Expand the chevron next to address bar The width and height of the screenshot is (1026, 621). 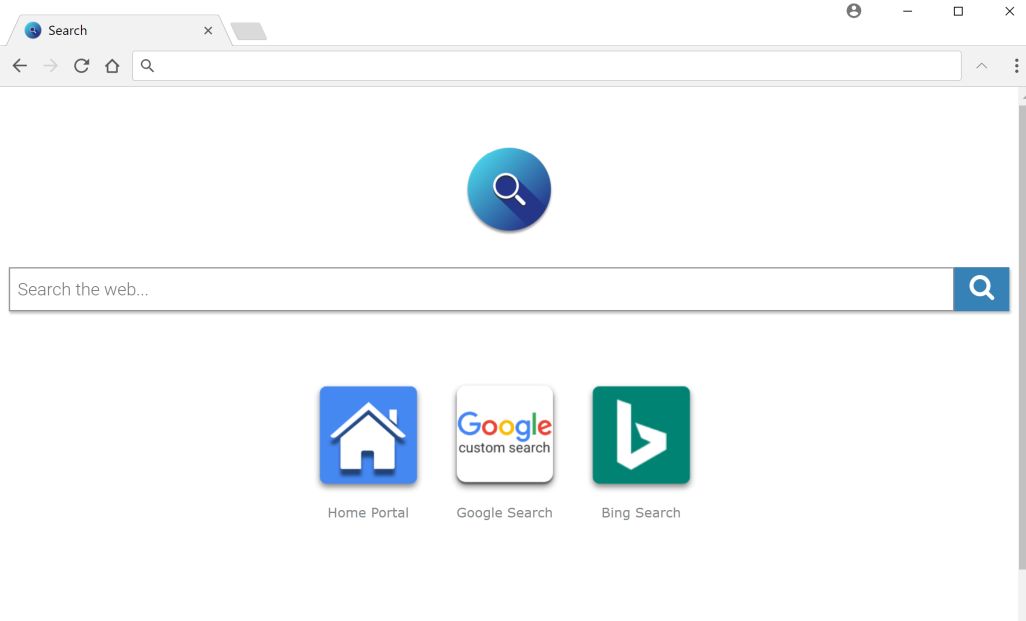[982, 65]
